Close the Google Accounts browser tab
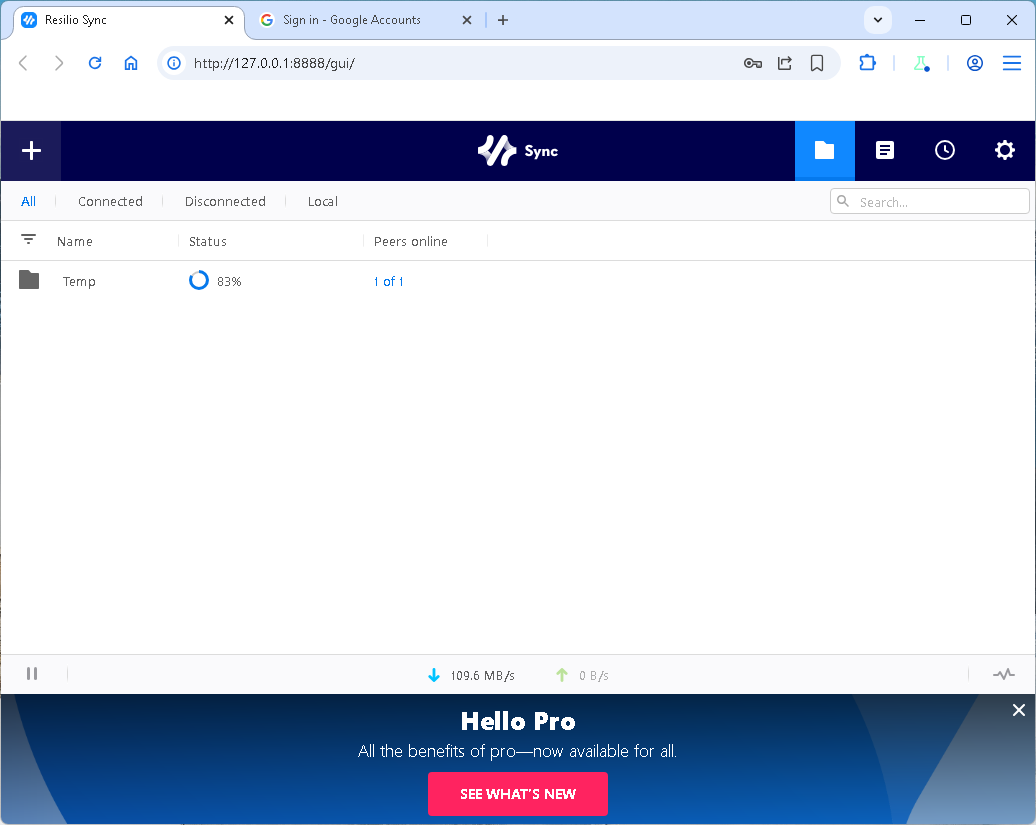Image resolution: width=1036 pixels, height=825 pixels. 466,20
